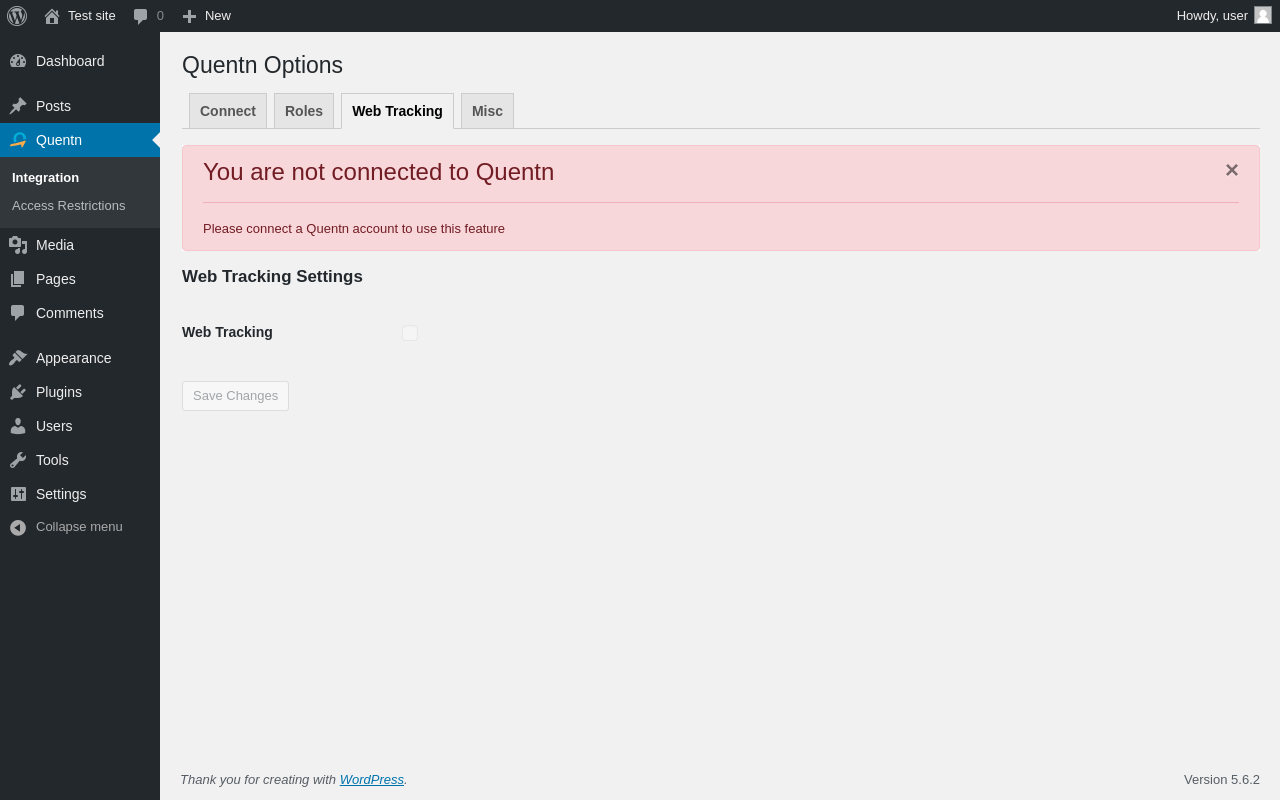Click the Appearance paintbrush icon
The image size is (1280, 800).
coord(18,358)
